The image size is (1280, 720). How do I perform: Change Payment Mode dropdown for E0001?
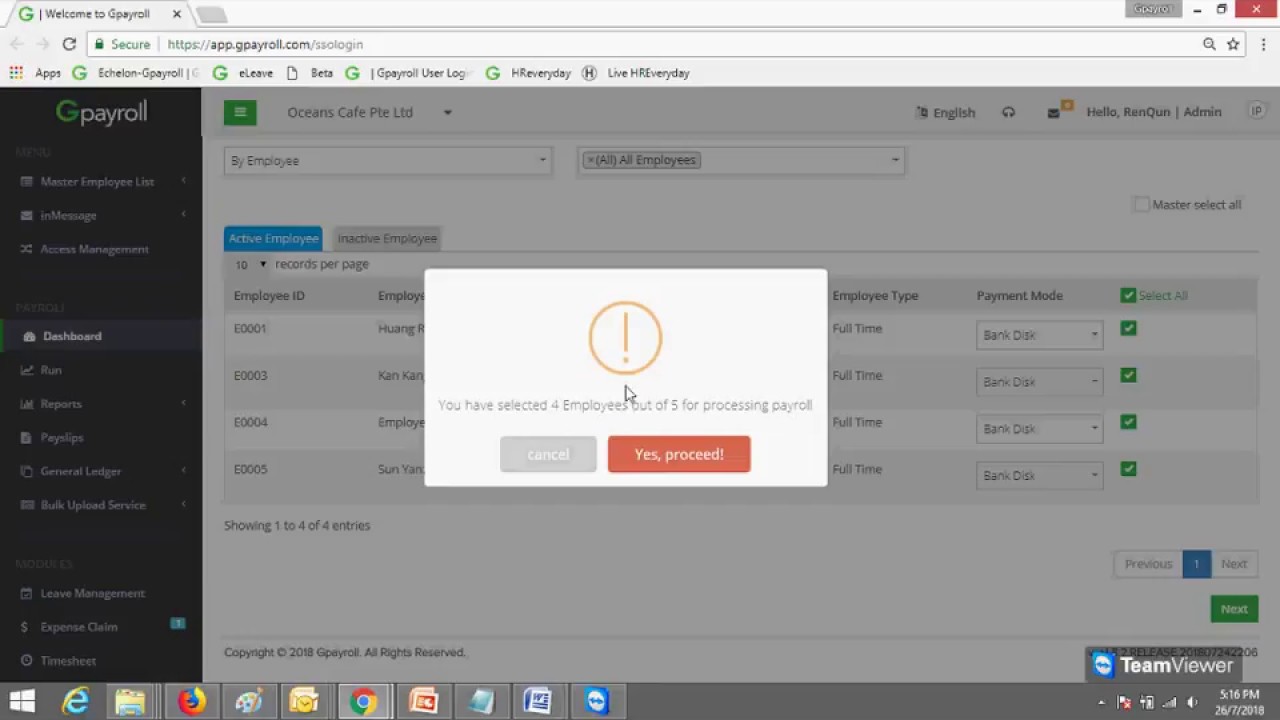(x=1039, y=335)
